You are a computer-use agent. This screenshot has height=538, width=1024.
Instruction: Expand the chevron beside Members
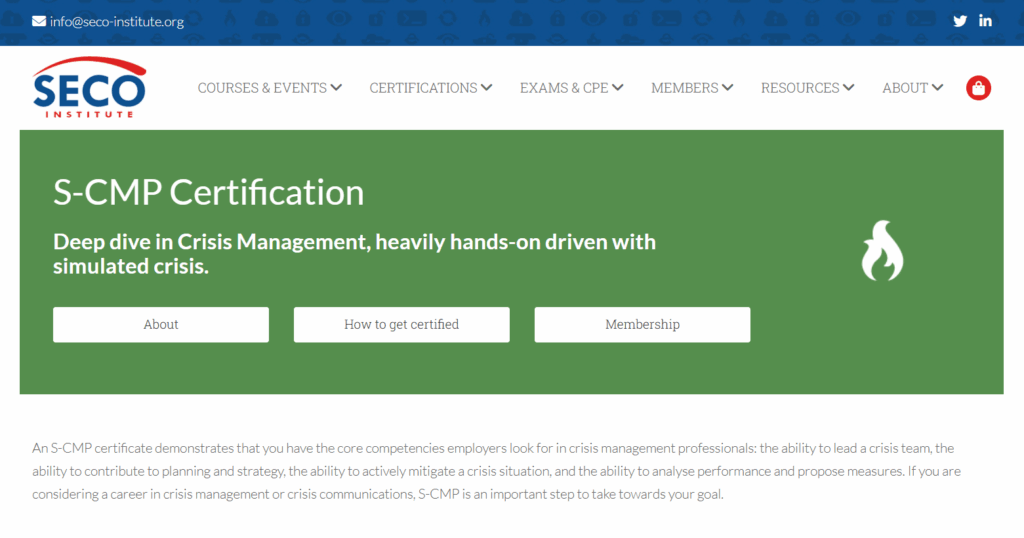[728, 87]
